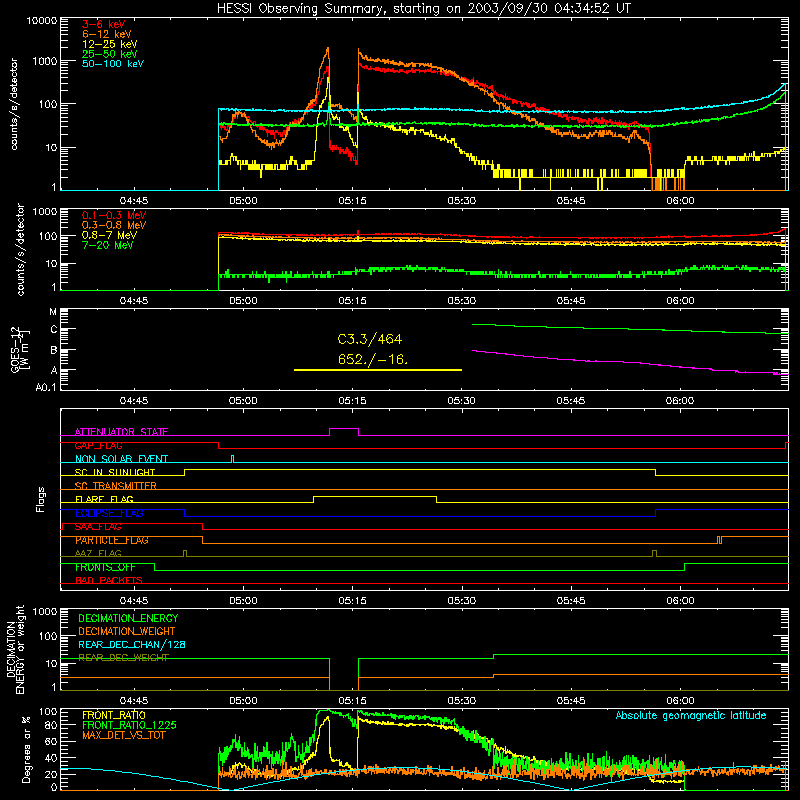This screenshot has width=800, height=800.
Task: Select the 25-50 keV legend label
Action: (x=110, y=54)
